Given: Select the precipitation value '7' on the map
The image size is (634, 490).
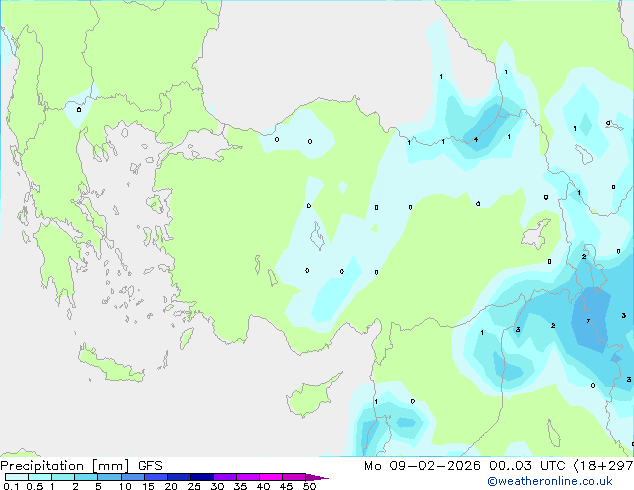Looking at the screenshot, I should (x=588, y=321).
